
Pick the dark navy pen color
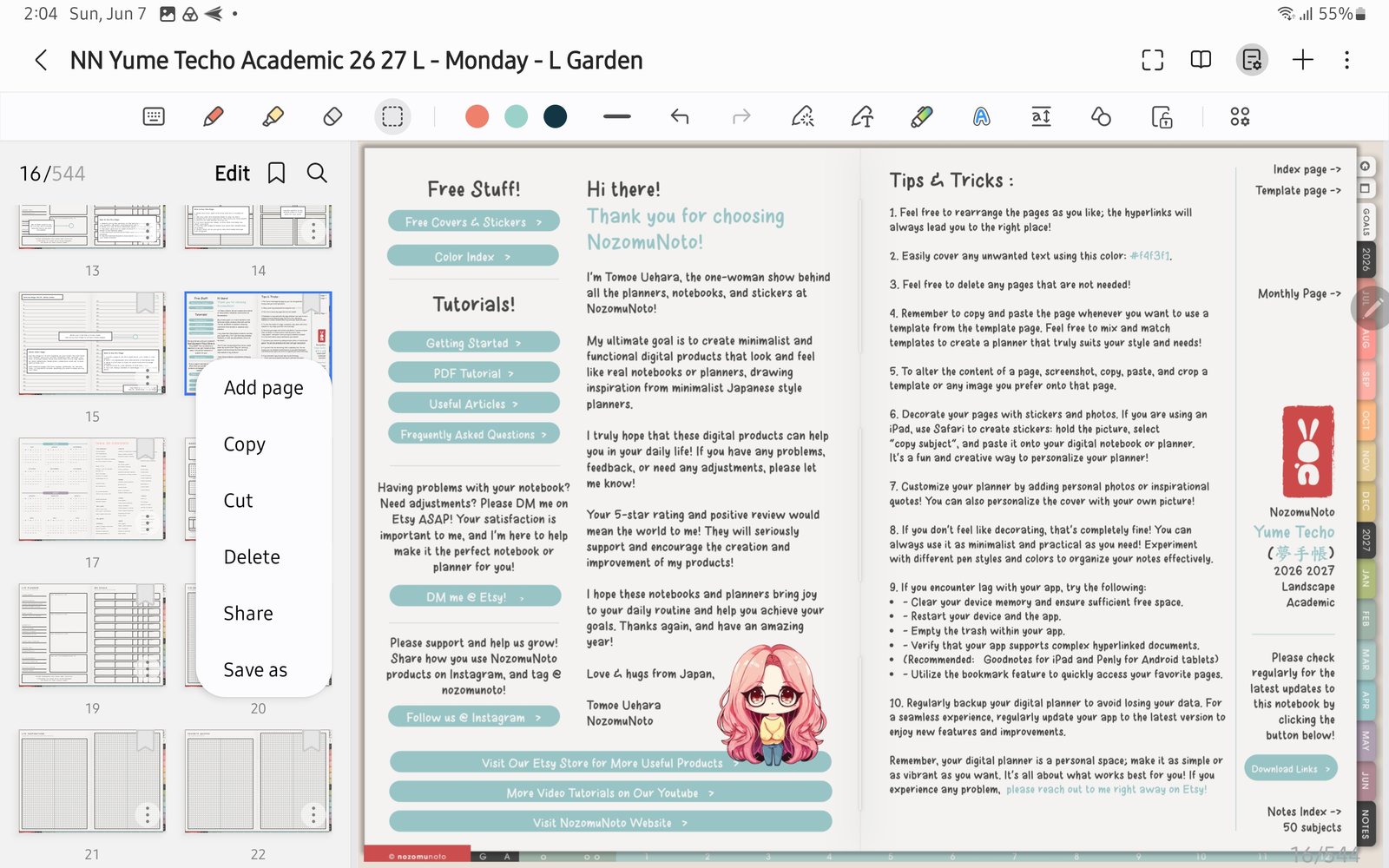tap(556, 116)
